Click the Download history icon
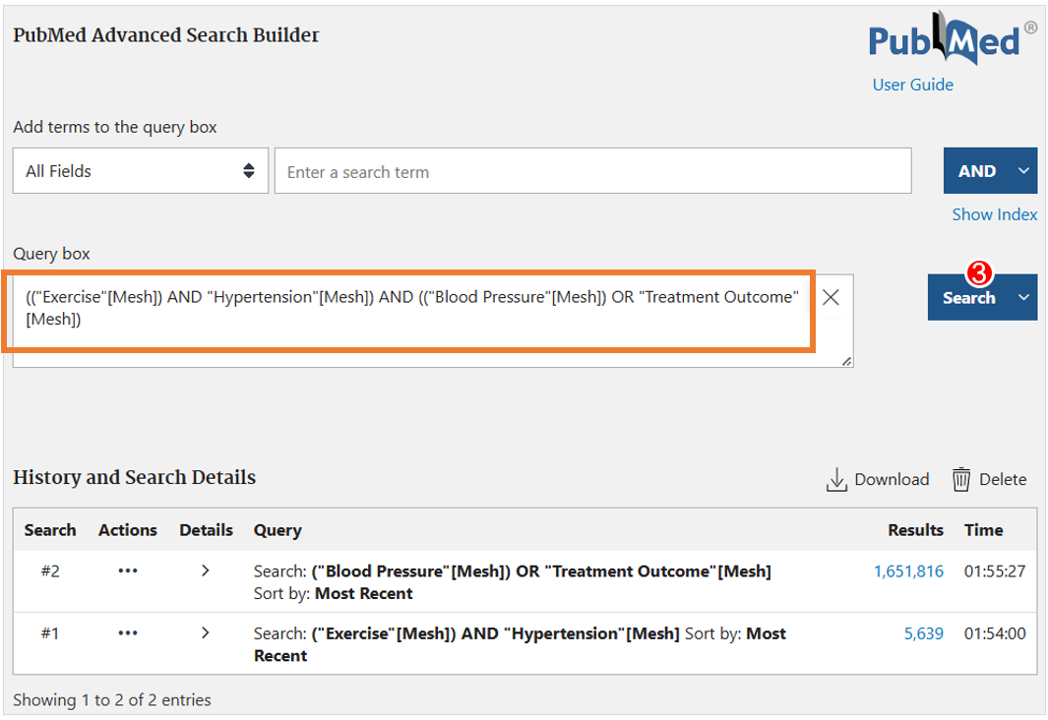 (837, 479)
